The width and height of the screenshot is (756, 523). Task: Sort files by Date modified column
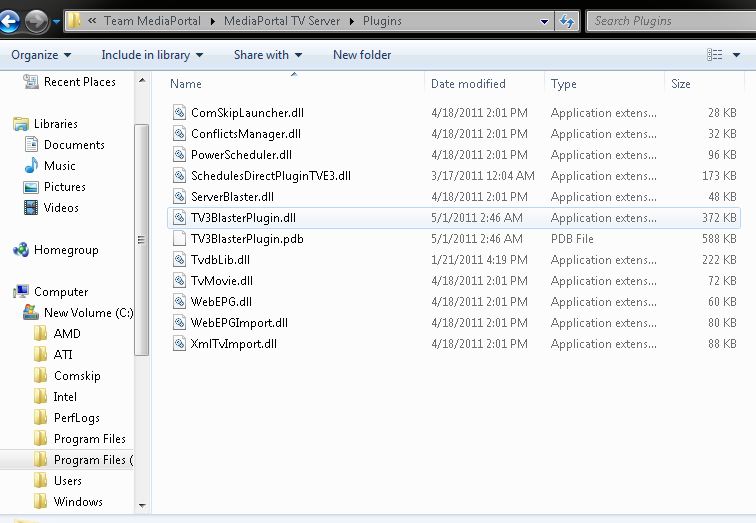[x=468, y=84]
